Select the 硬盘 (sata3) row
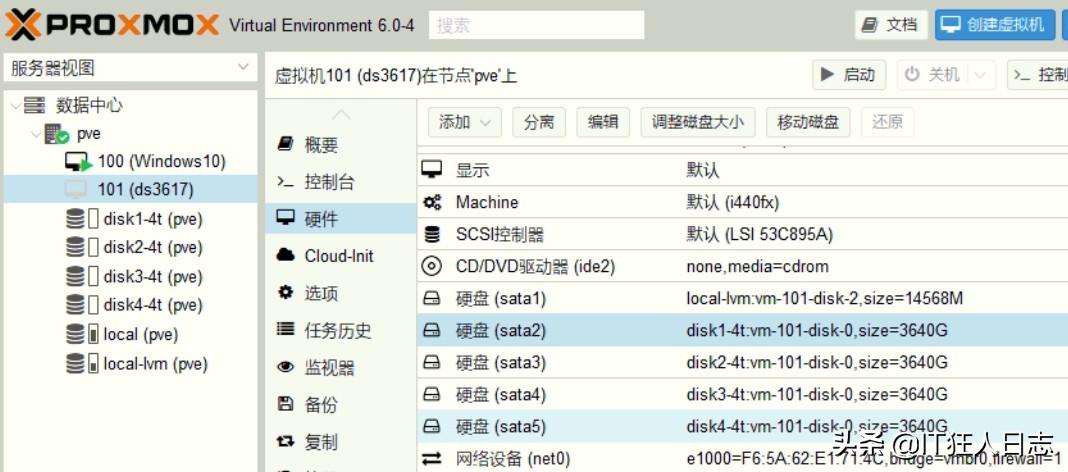The height and width of the screenshot is (472, 1068). click(x=742, y=362)
